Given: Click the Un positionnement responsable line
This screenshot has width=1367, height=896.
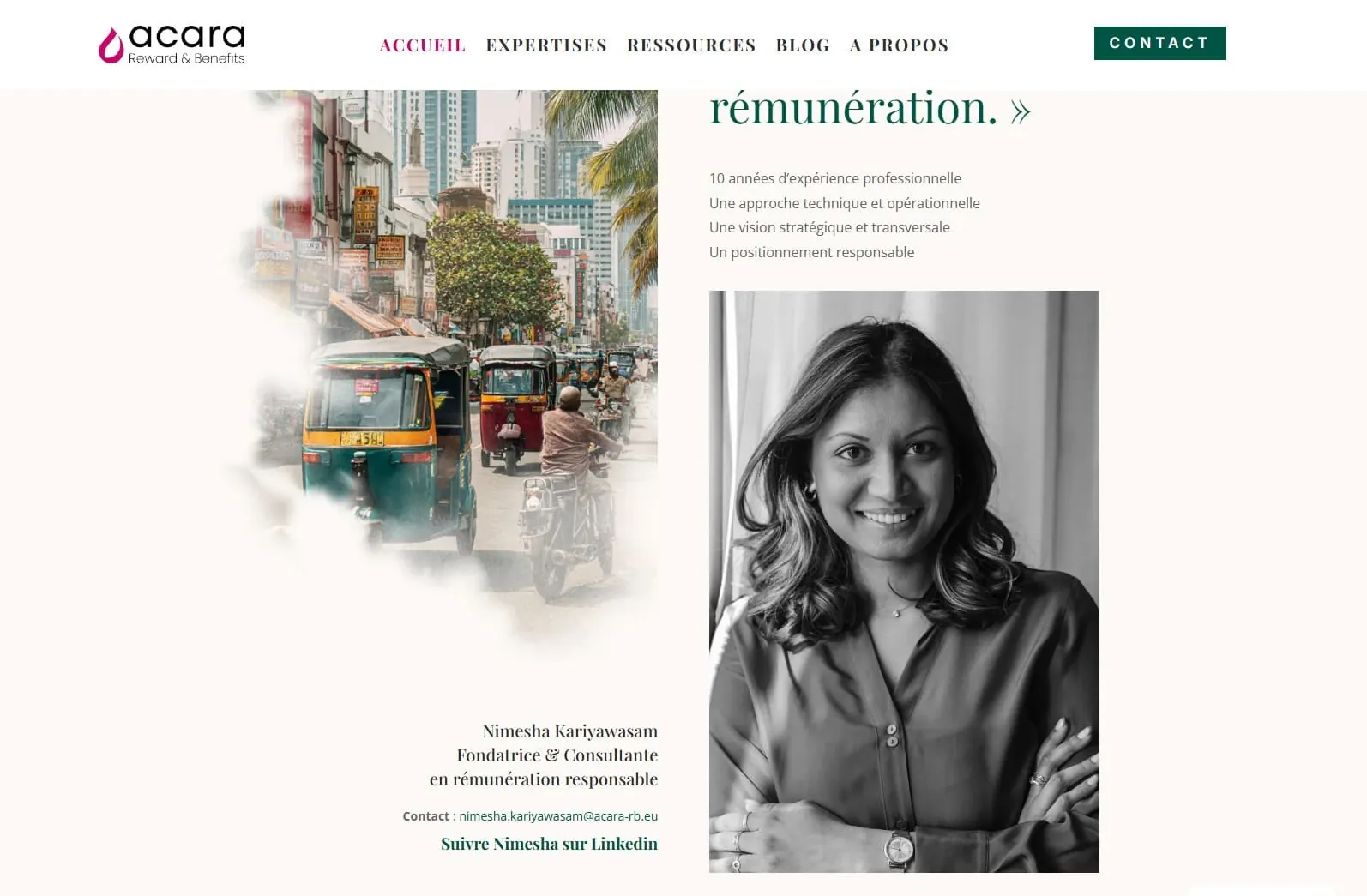Looking at the screenshot, I should 811,252.
